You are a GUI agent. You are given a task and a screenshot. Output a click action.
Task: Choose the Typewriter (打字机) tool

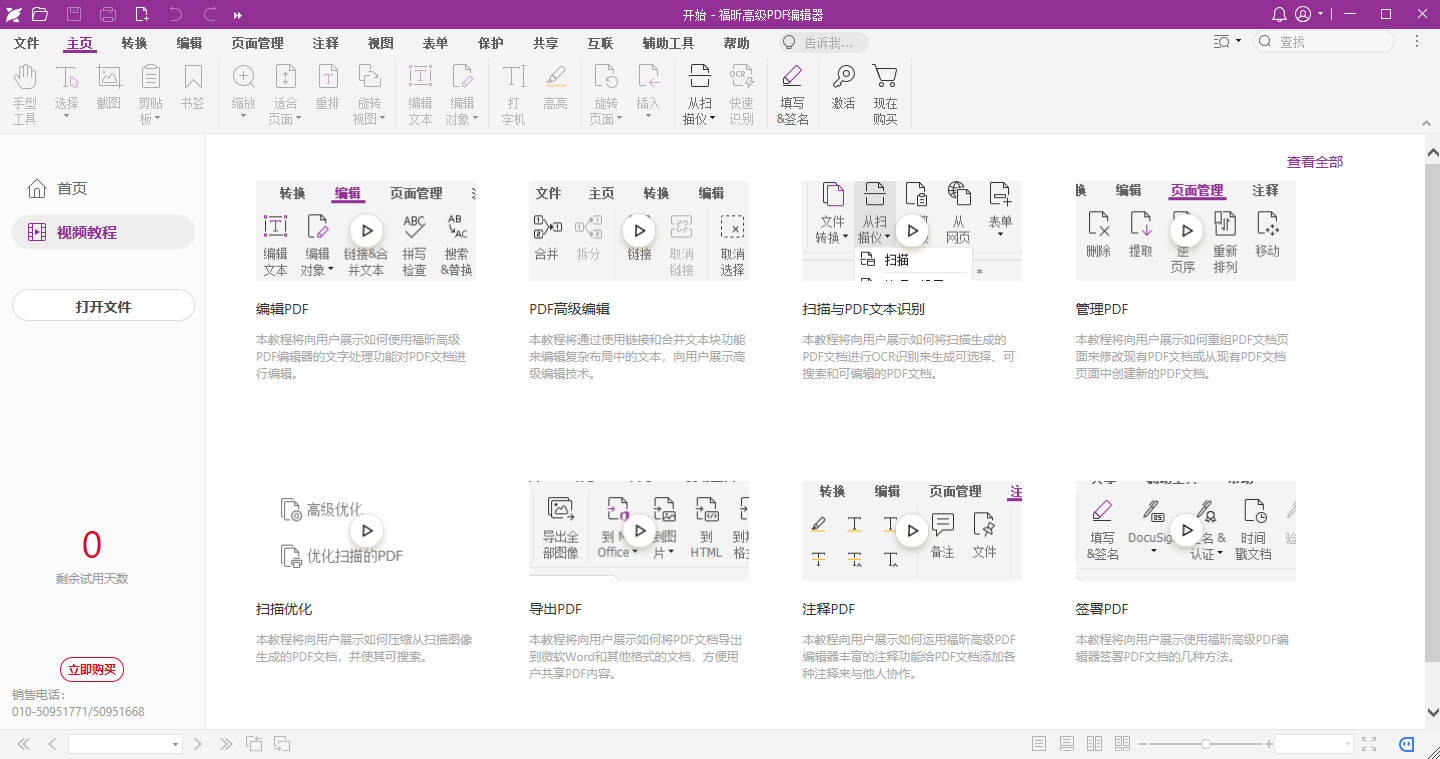click(514, 94)
